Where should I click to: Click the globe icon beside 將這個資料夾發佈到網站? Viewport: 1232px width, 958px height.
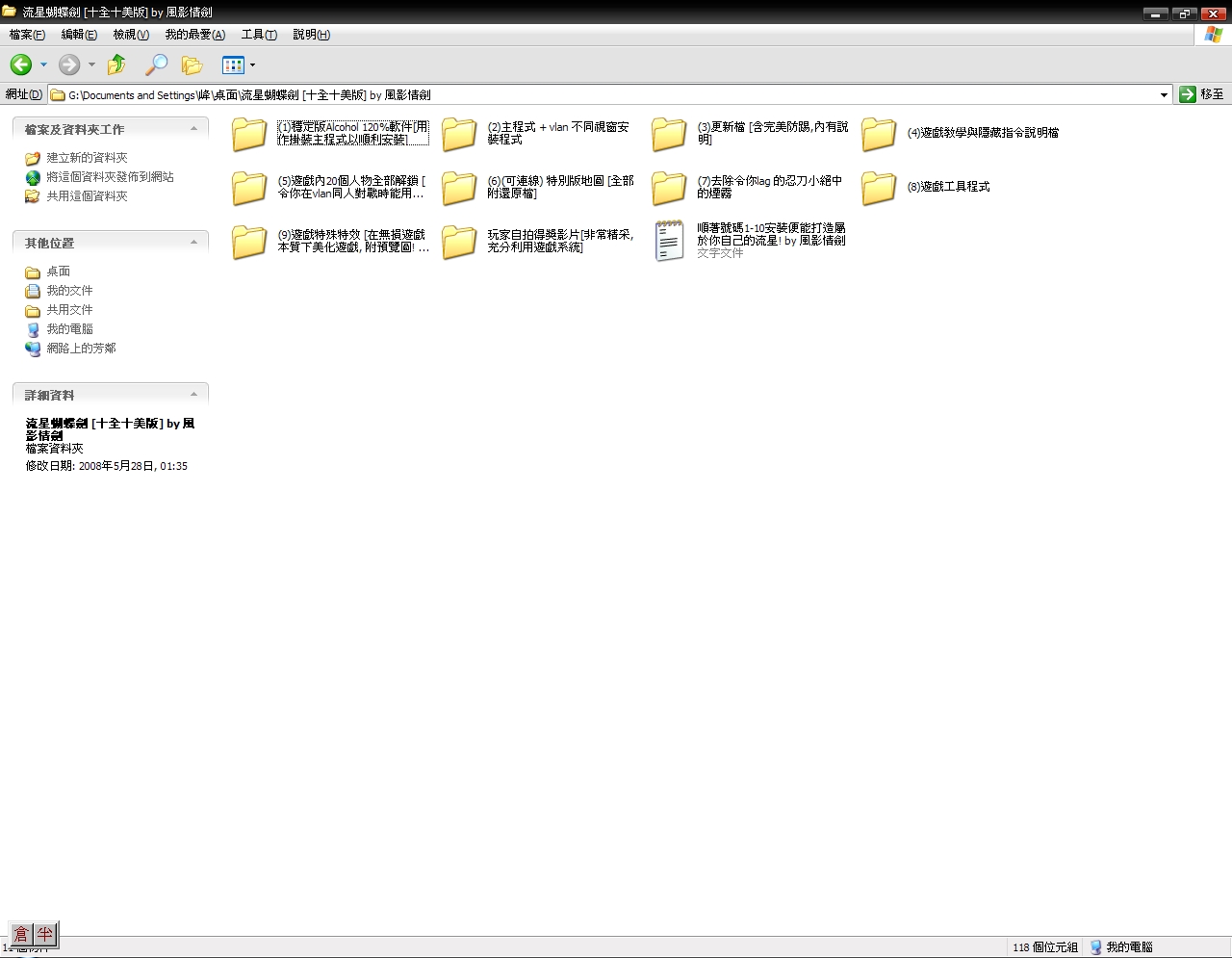pyautogui.click(x=33, y=177)
